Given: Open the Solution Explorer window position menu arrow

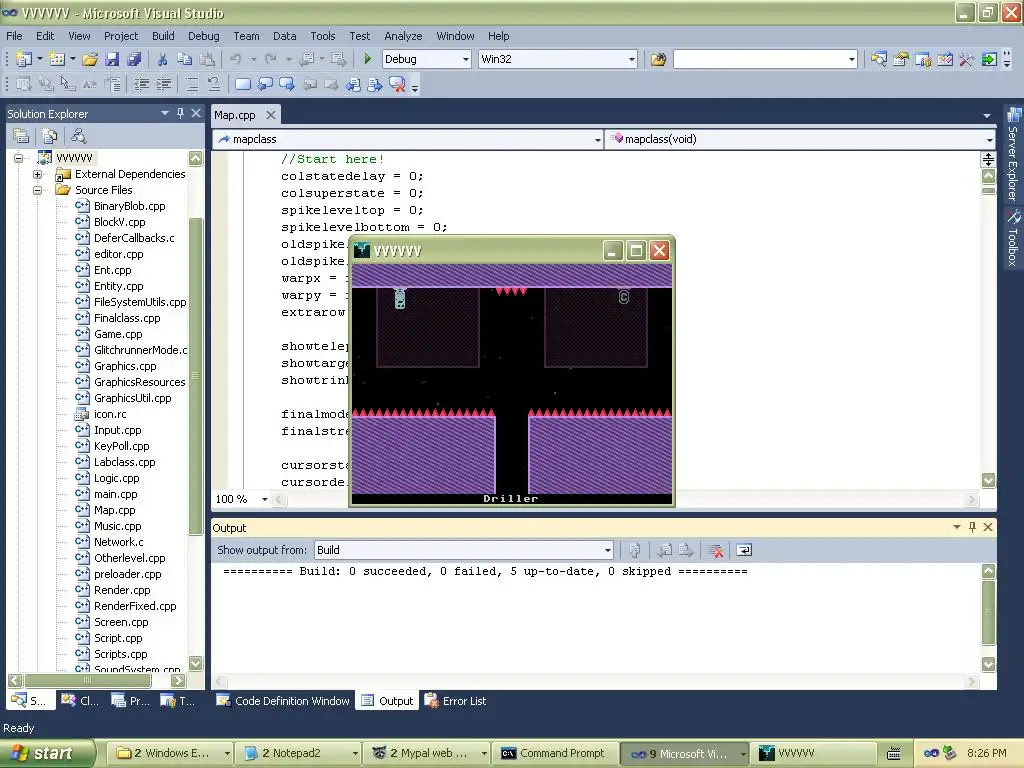Looking at the screenshot, I should pyautogui.click(x=165, y=113).
